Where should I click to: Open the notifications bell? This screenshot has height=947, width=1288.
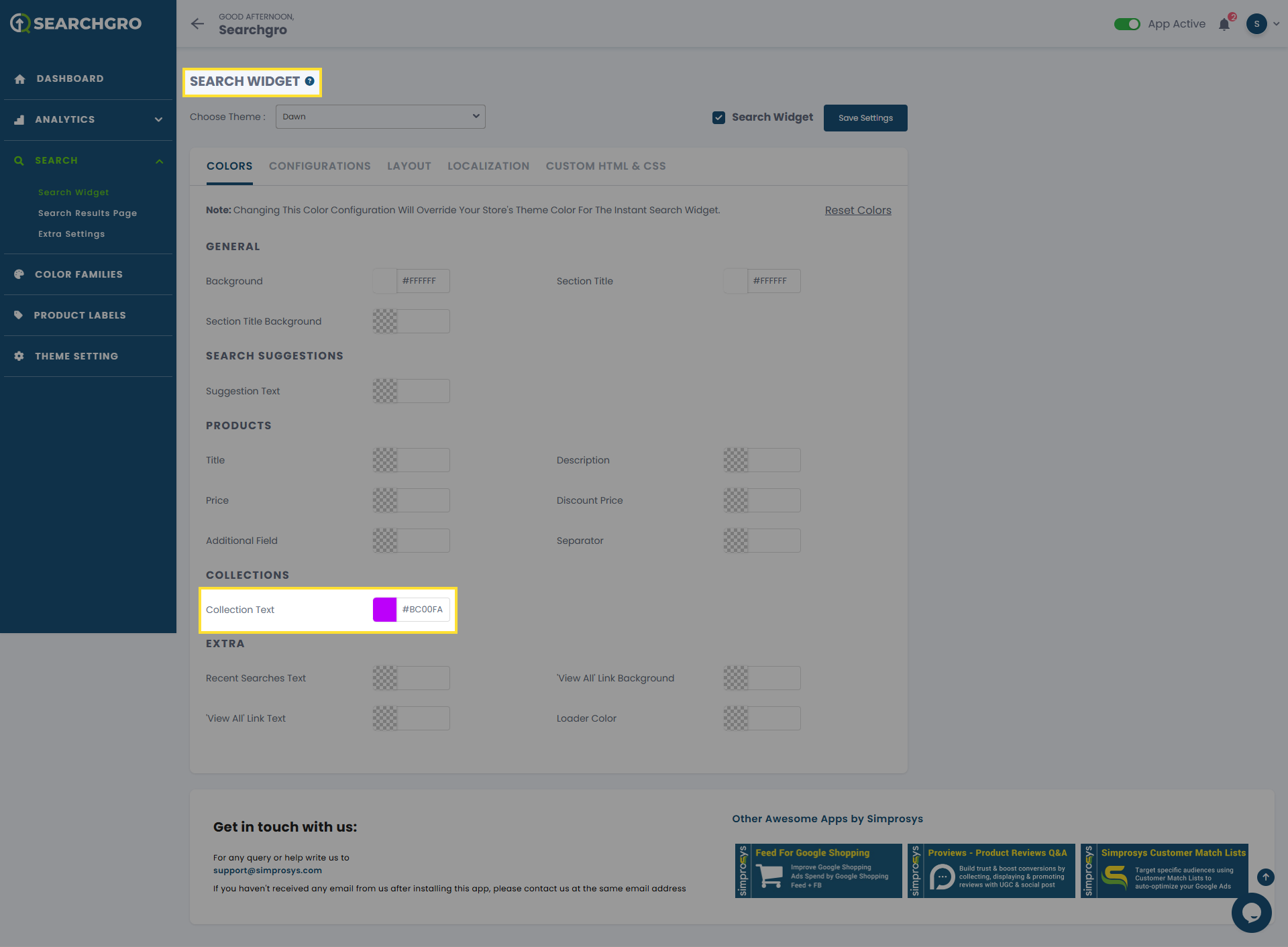(1224, 25)
